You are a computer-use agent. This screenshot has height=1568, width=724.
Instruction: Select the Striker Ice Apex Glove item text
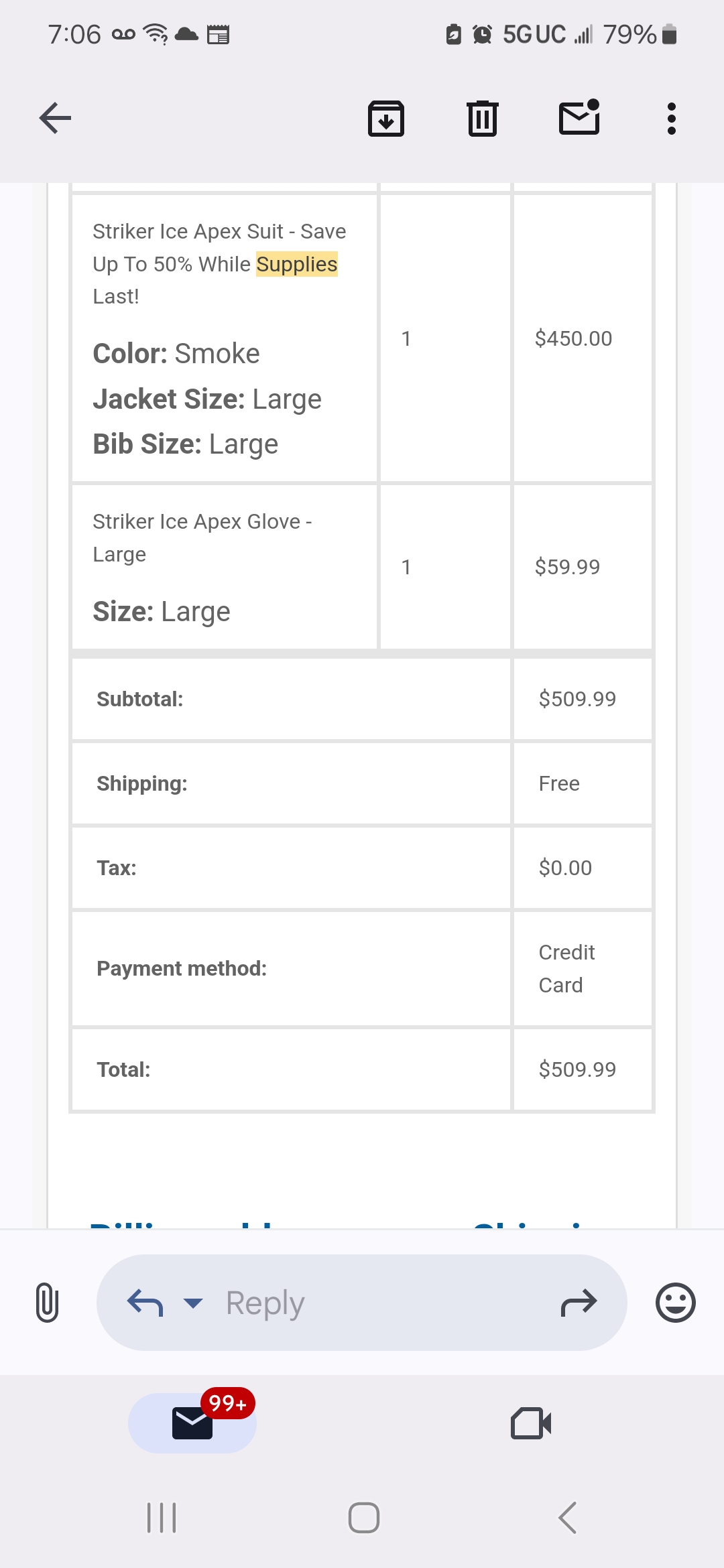[202, 537]
